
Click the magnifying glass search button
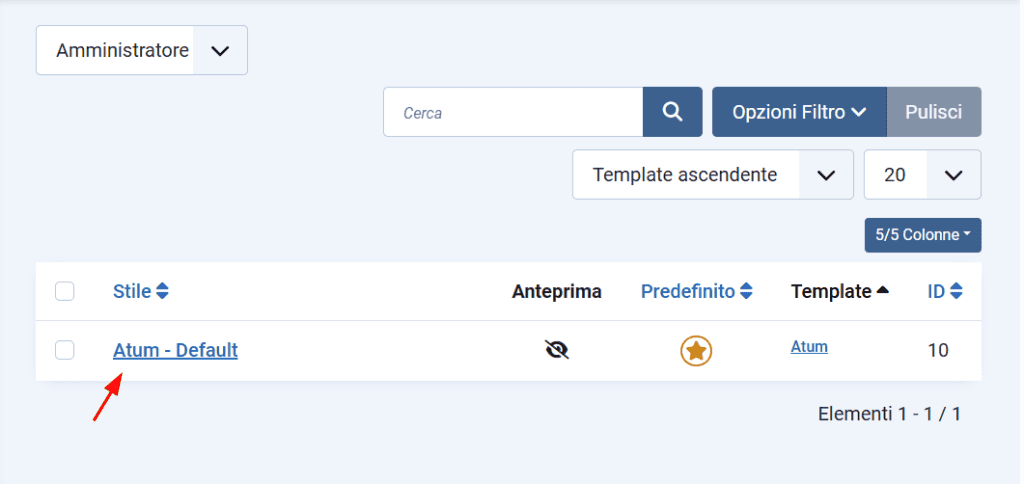(x=672, y=112)
